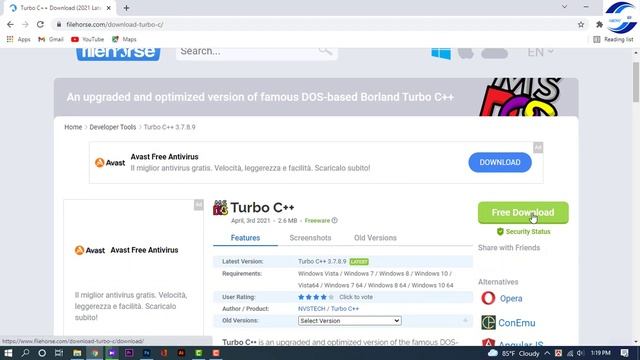Open the EN language dropdown
Image resolution: width=640 pixels, height=360 pixels.
click(540, 52)
